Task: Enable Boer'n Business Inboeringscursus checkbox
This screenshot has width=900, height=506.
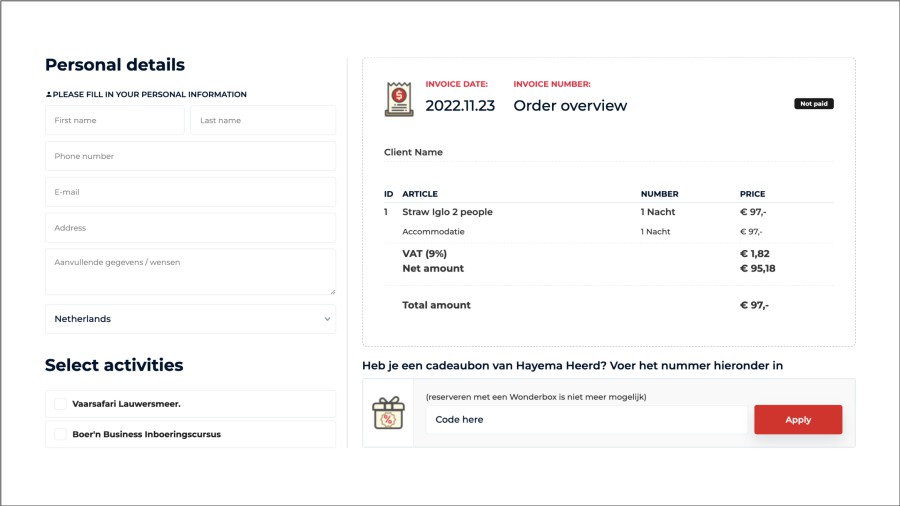Action: (x=61, y=434)
